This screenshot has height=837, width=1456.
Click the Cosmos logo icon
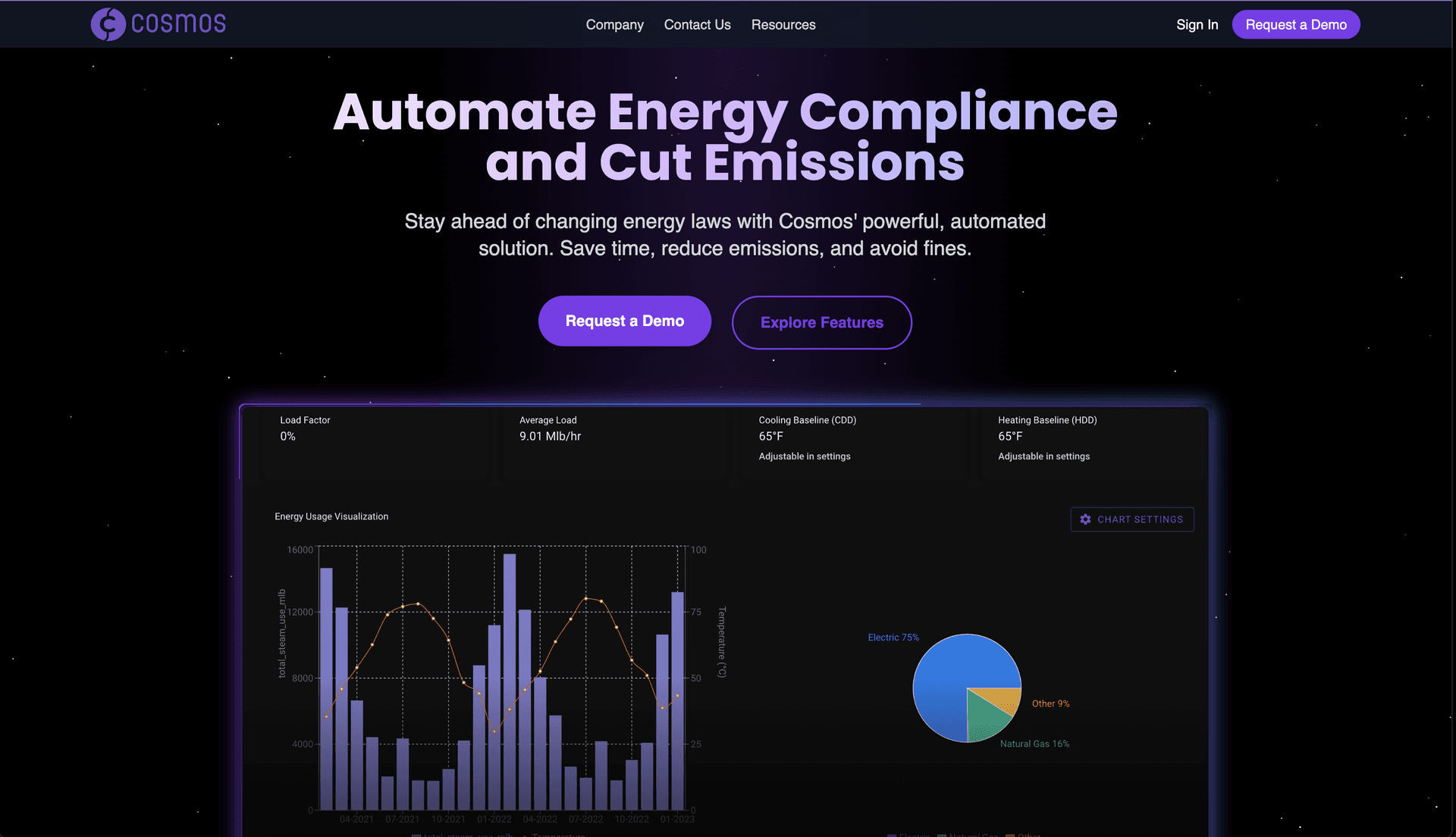tap(108, 24)
